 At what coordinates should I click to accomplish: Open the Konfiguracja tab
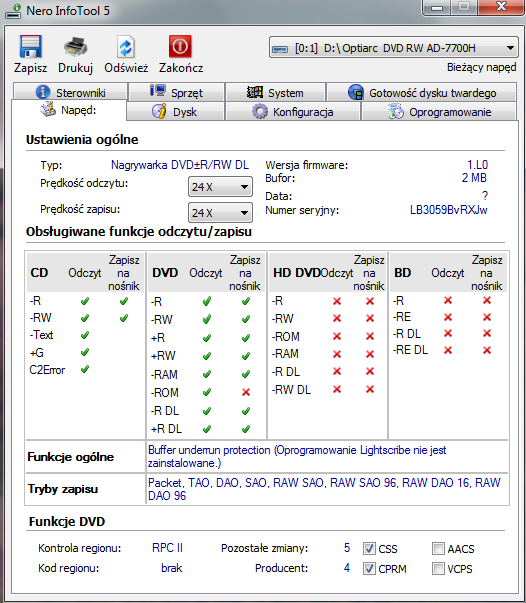[293, 112]
